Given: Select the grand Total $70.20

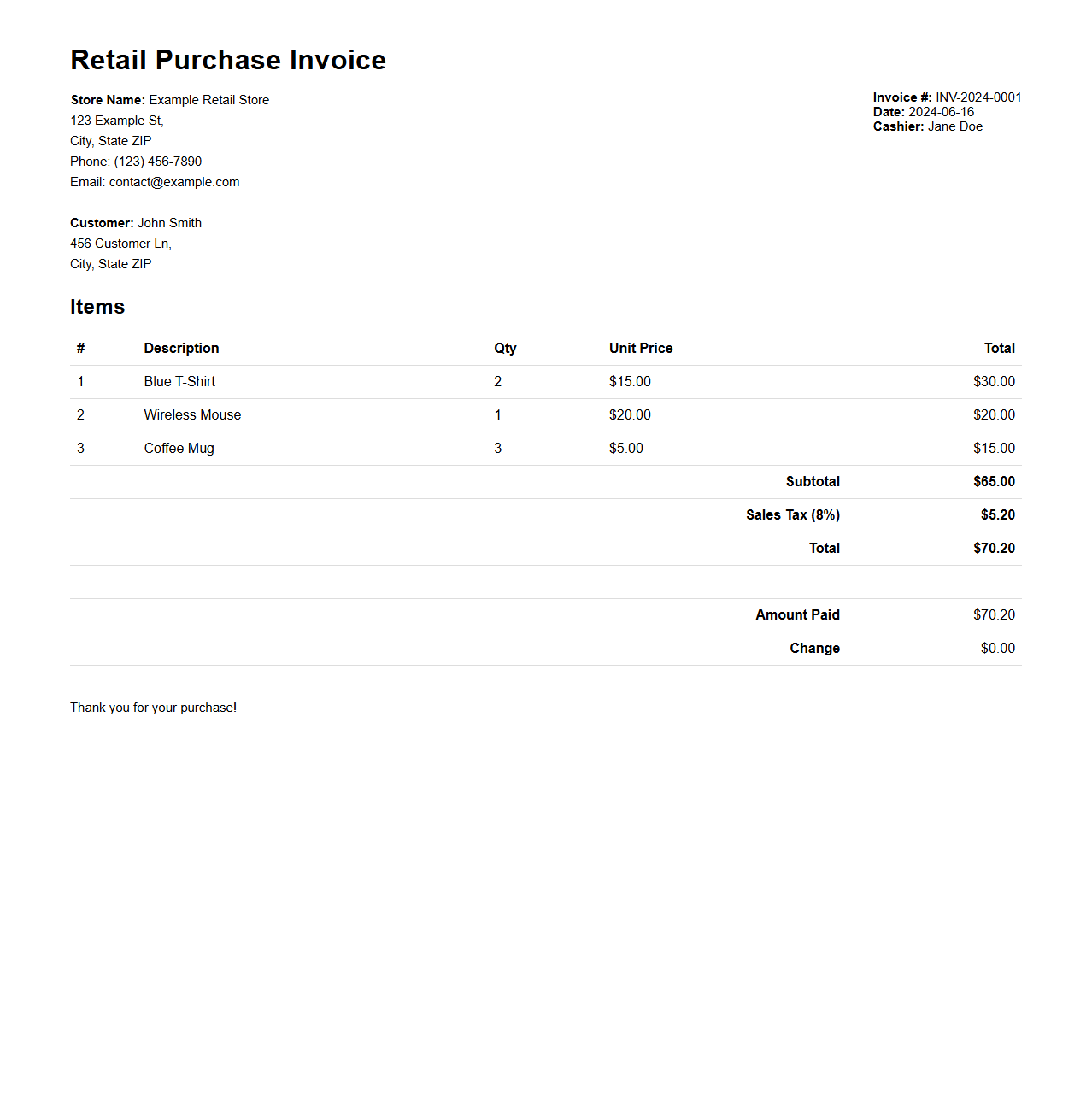Looking at the screenshot, I should click(x=994, y=548).
